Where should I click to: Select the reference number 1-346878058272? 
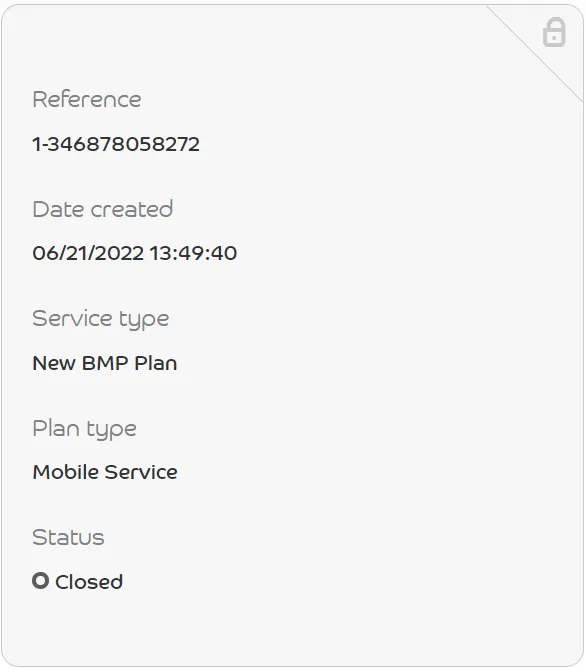coord(116,144)
